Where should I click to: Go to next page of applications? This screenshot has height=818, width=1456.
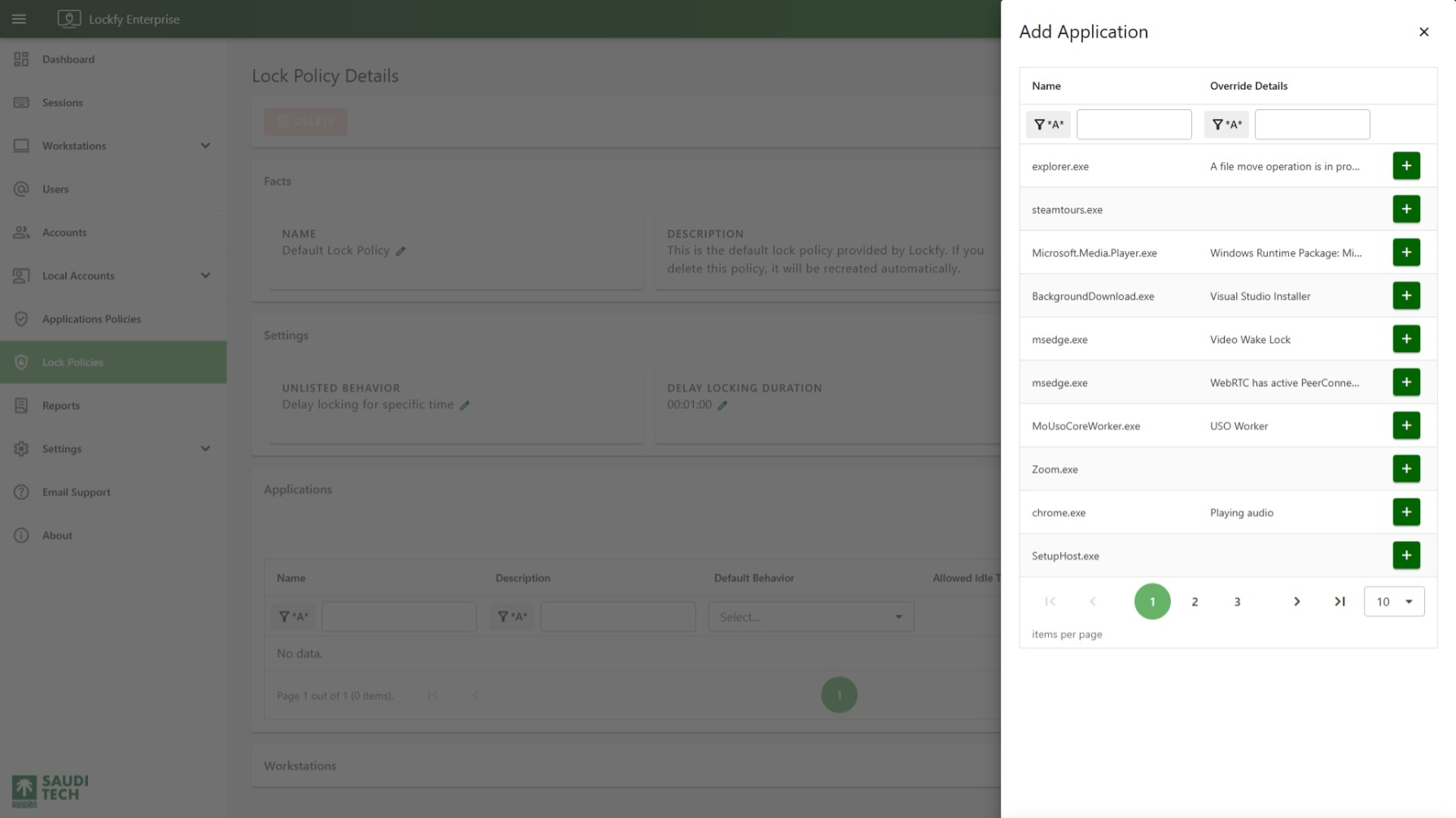tap(1296, 601)
